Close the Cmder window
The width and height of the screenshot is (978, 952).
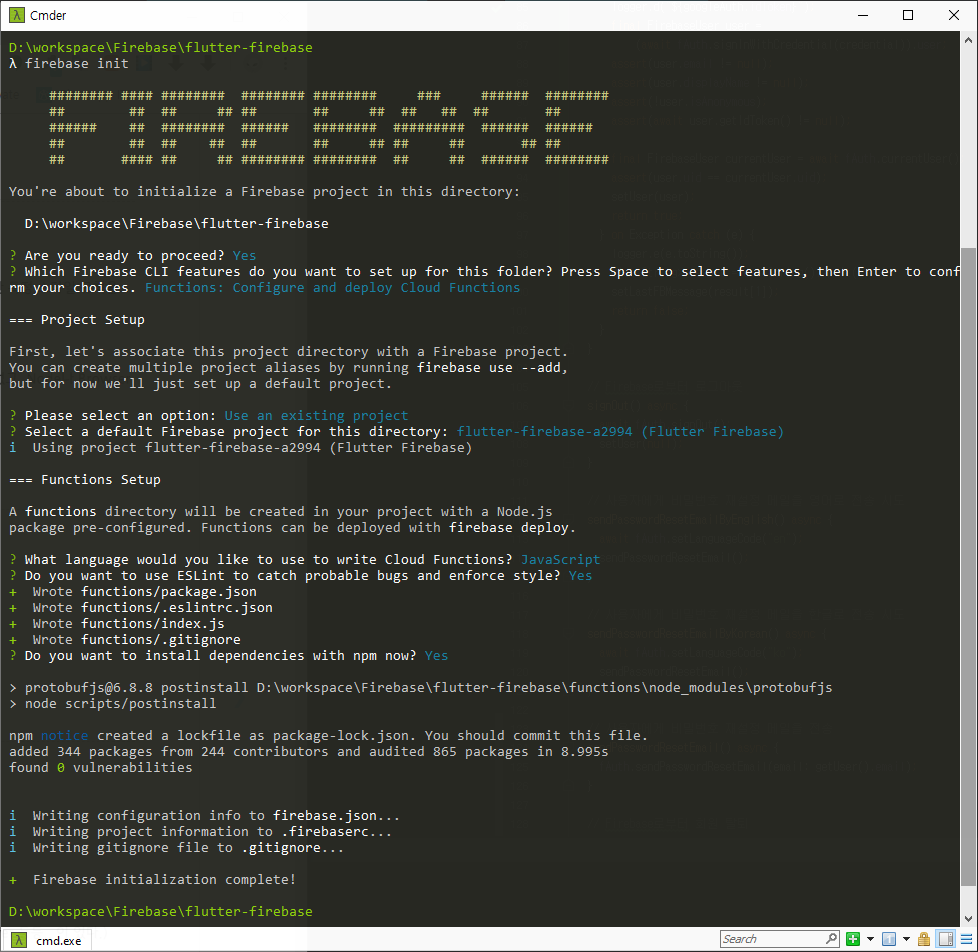[954, 15]
